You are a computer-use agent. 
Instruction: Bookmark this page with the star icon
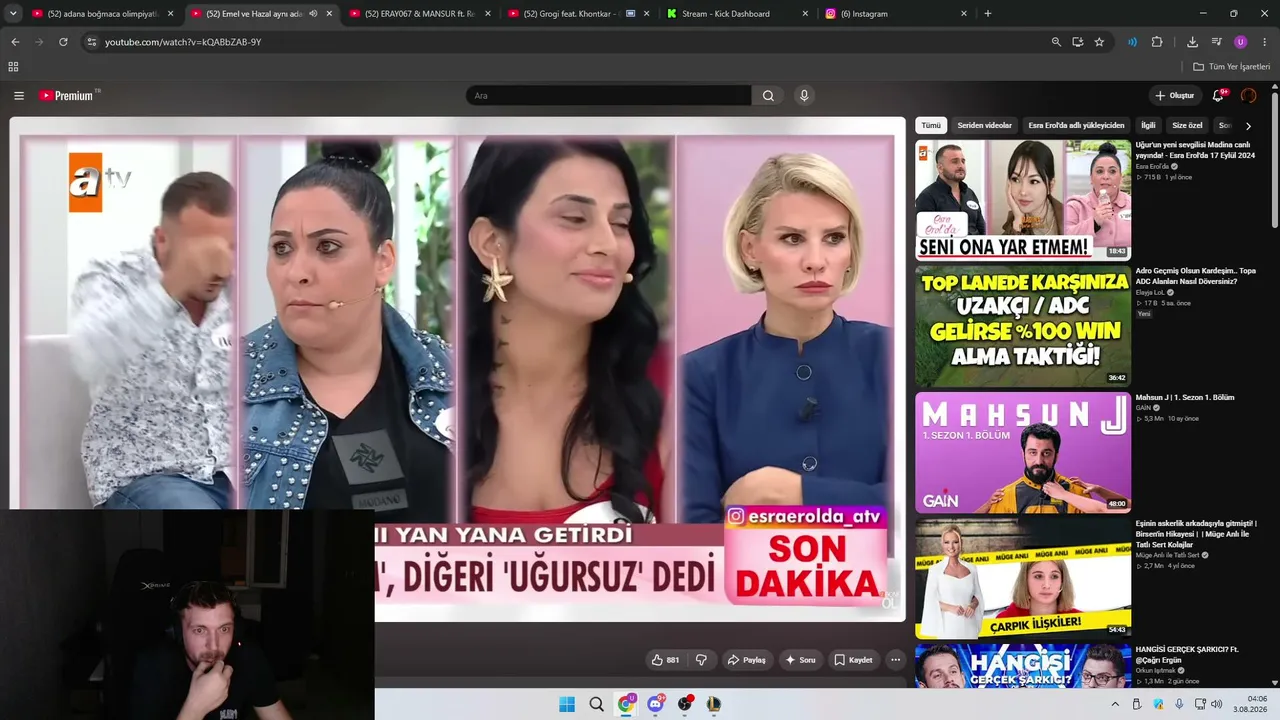[x=1099, y=42]
